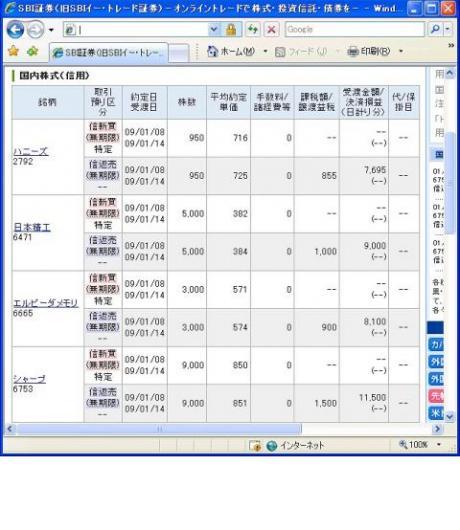The image size is (460, 530).
Task: Expand the home button dropdown arrow
Action: (265, 51)
